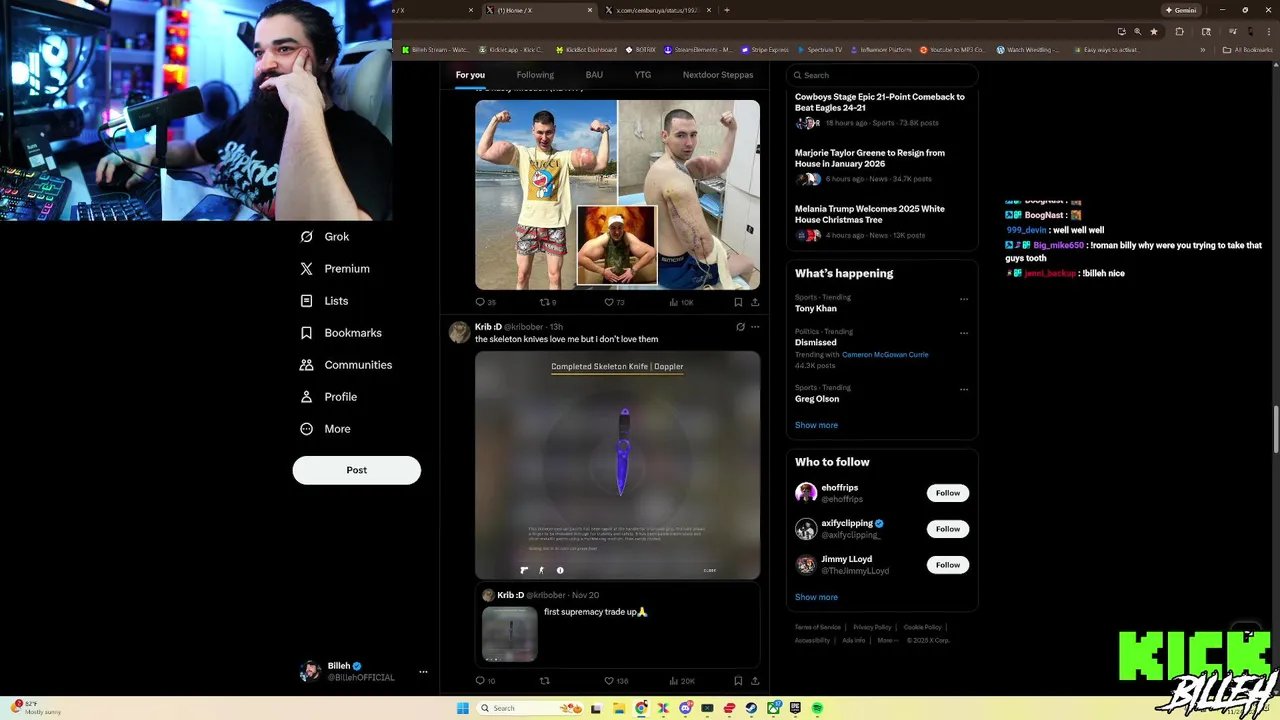This screenshot has width=1280, height=720.
Task: Open footer More dropdown
Action: (x=887, y=640)
